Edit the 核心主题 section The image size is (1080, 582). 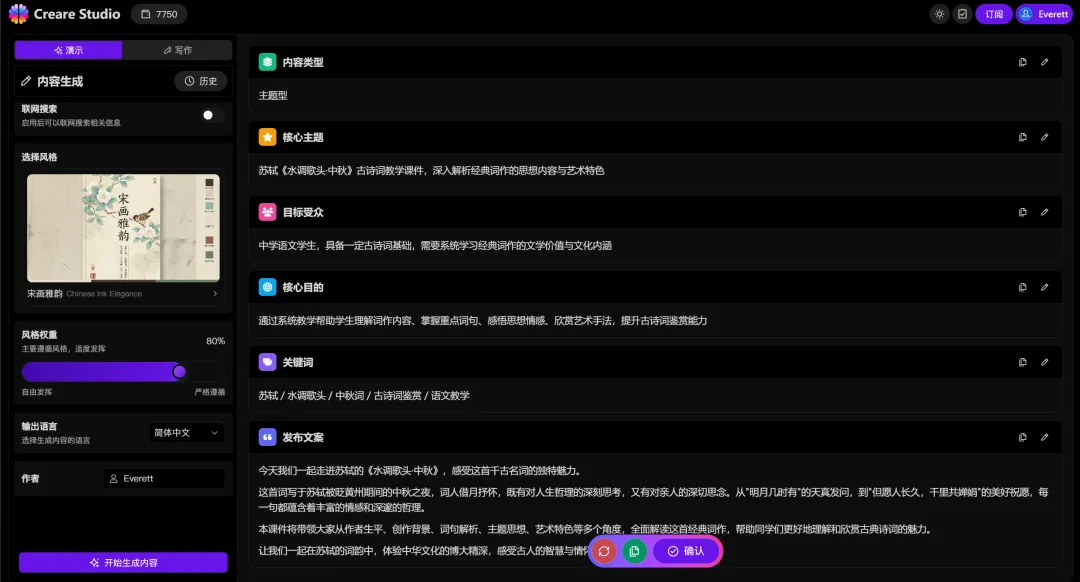click(1045, 137)
